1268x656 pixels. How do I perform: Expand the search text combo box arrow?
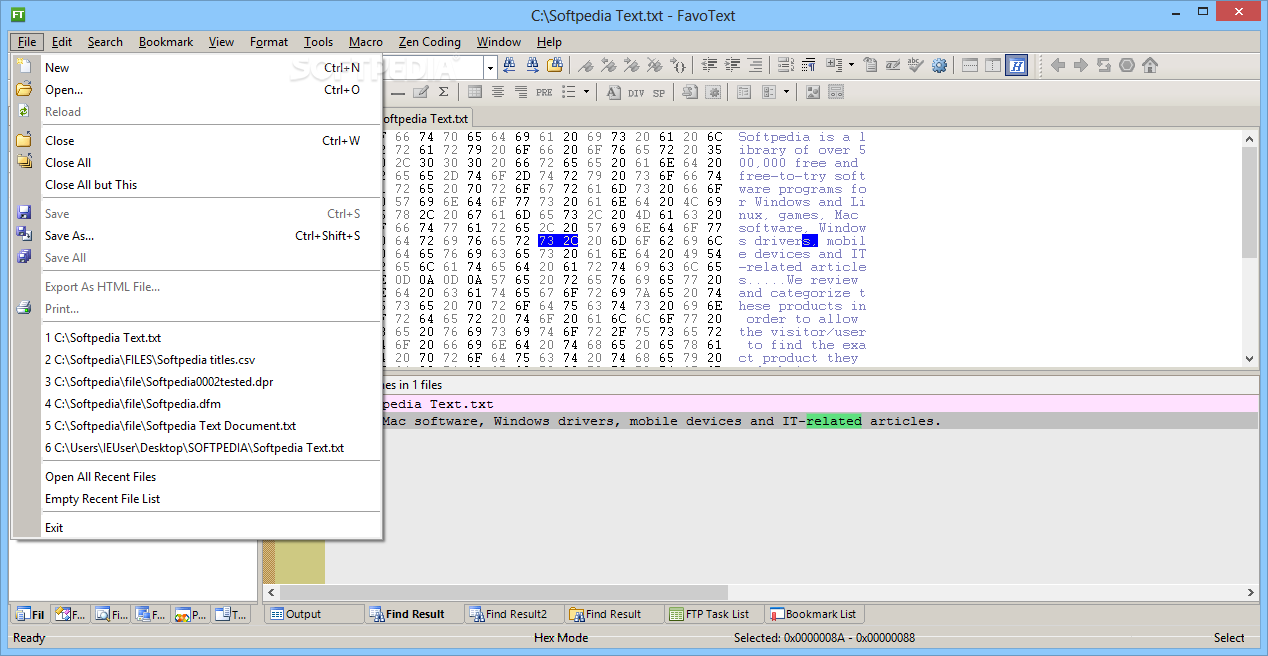coord(490,67)
